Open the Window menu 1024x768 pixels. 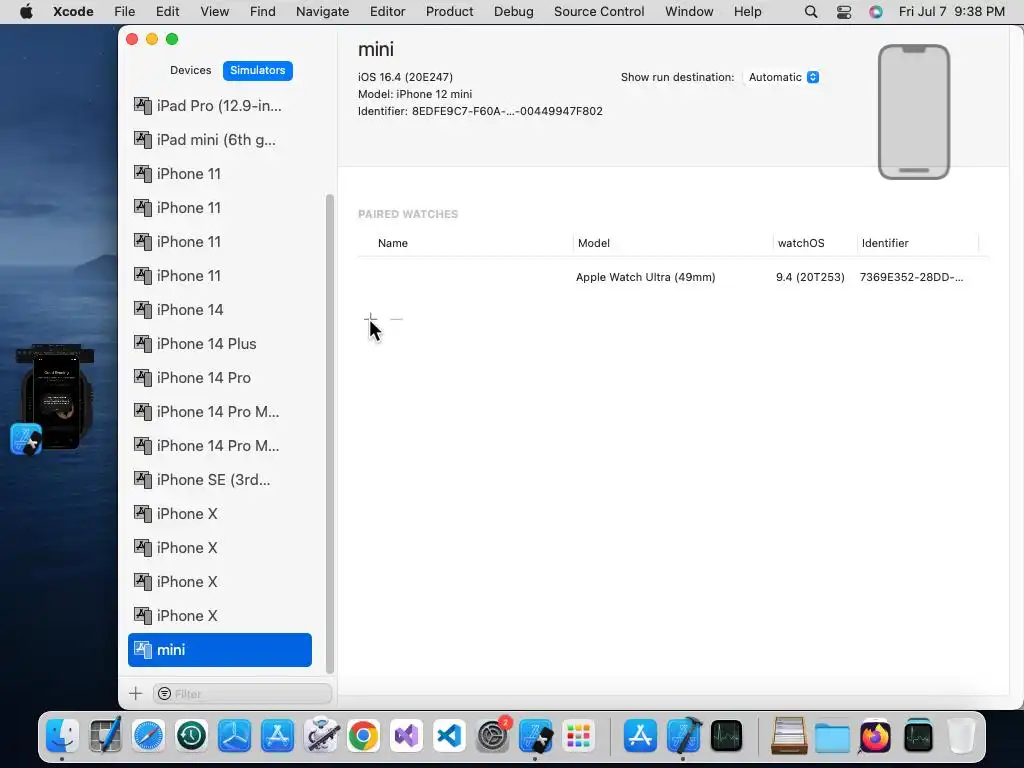[x=689, y=12]
